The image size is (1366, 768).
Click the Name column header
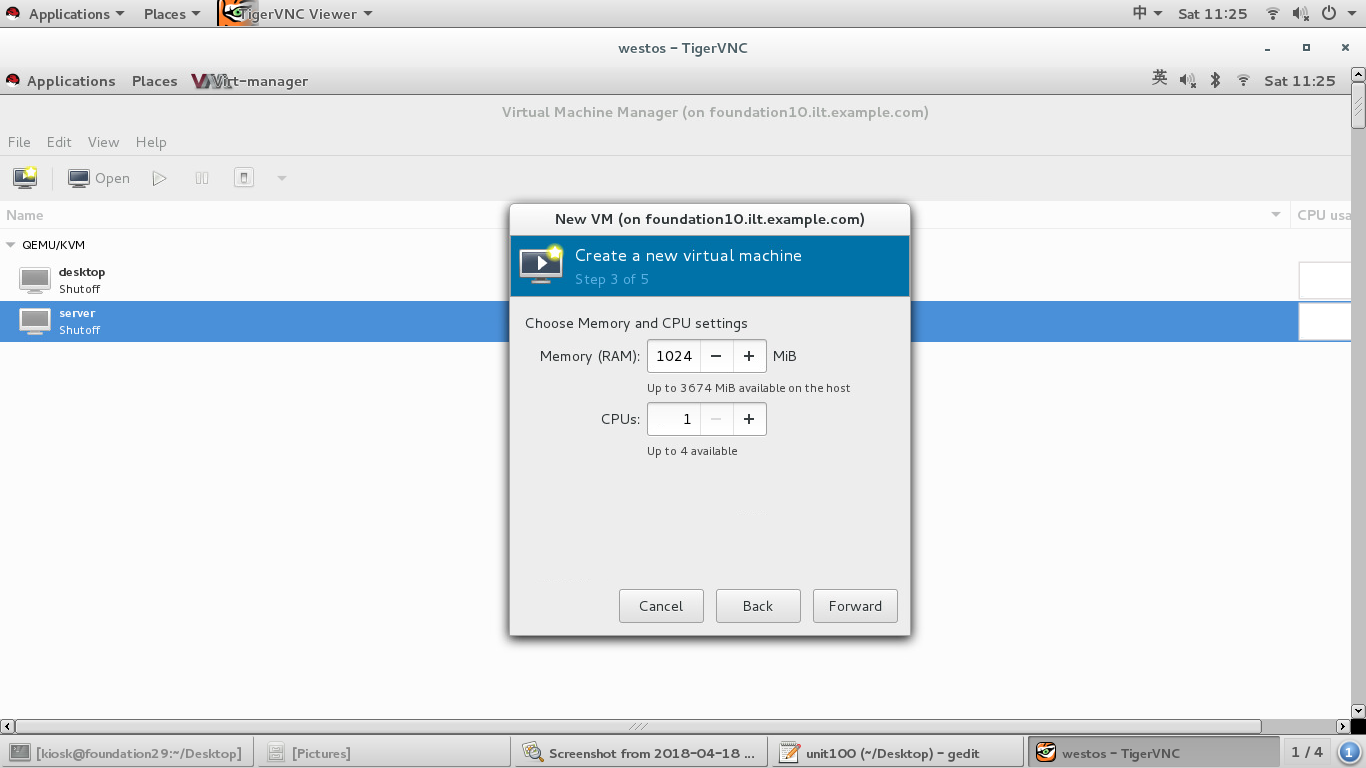pyautogui.click(x=645, y=215)
